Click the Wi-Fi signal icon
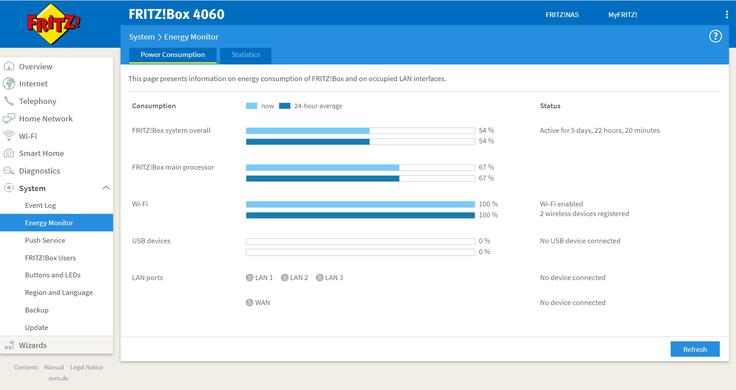This screenshot has height=390, width=736. click(9, 136)
